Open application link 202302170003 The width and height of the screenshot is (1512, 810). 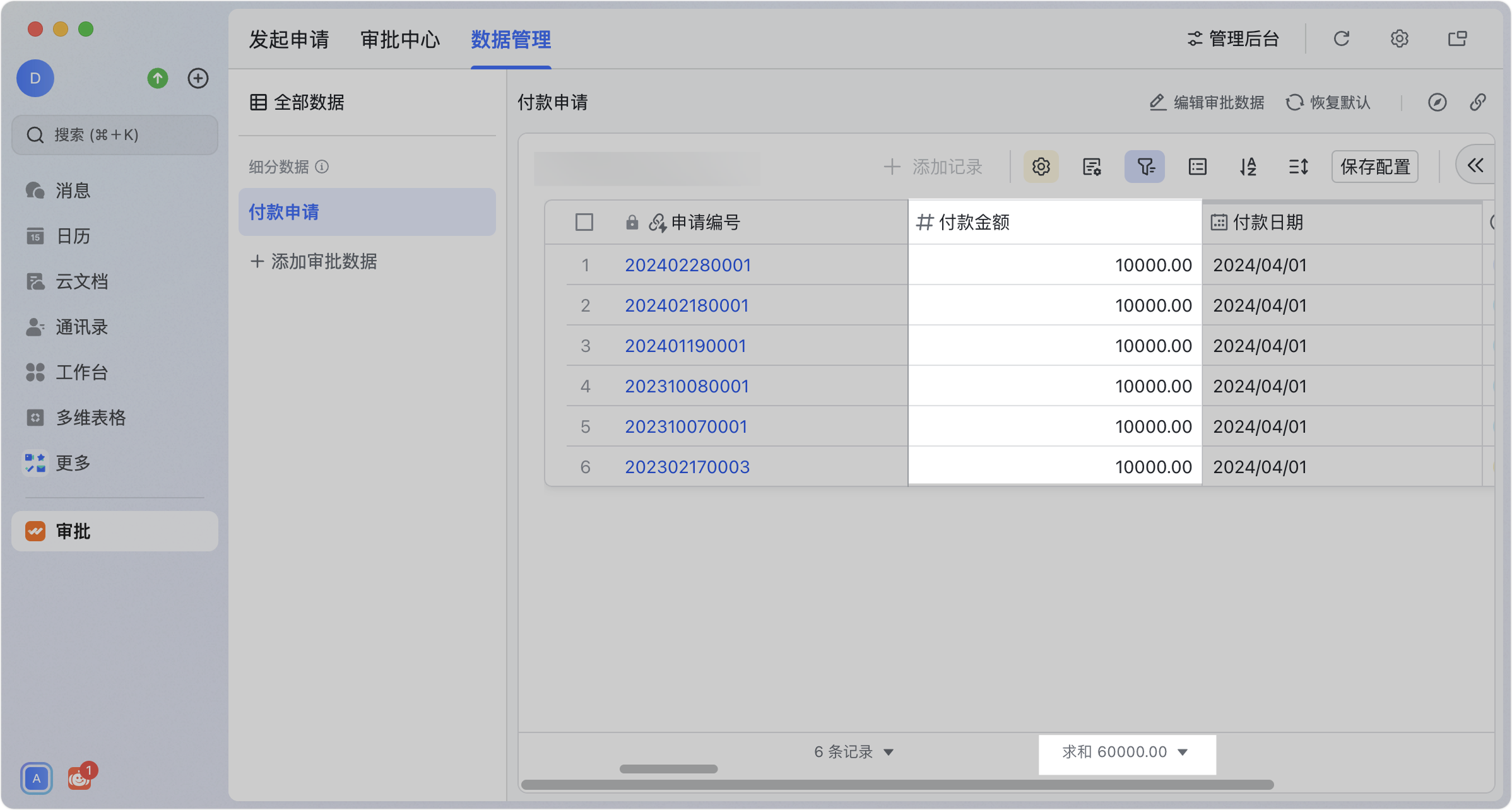click(x=687, y=467)
